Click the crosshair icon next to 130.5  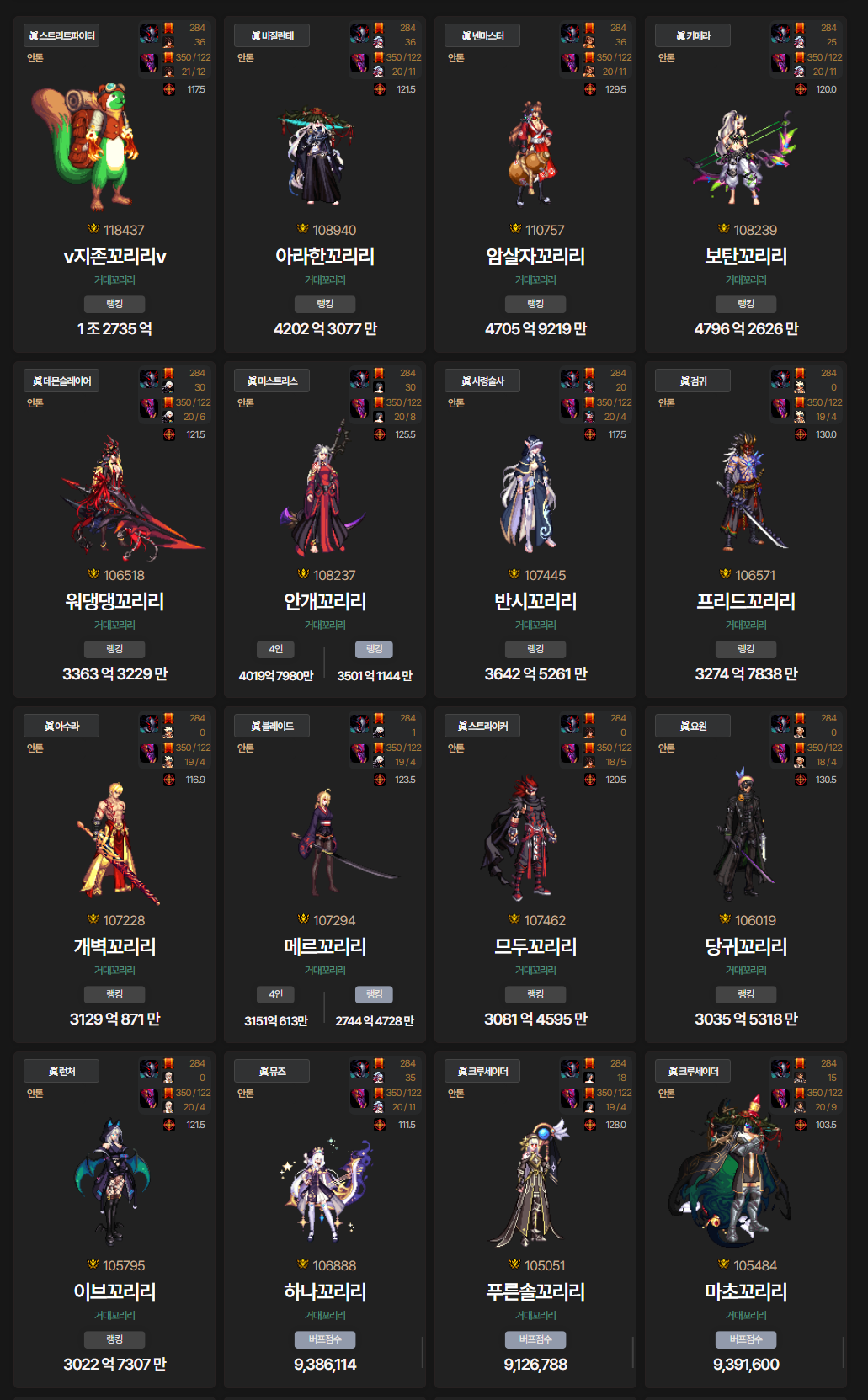[801, 780]
